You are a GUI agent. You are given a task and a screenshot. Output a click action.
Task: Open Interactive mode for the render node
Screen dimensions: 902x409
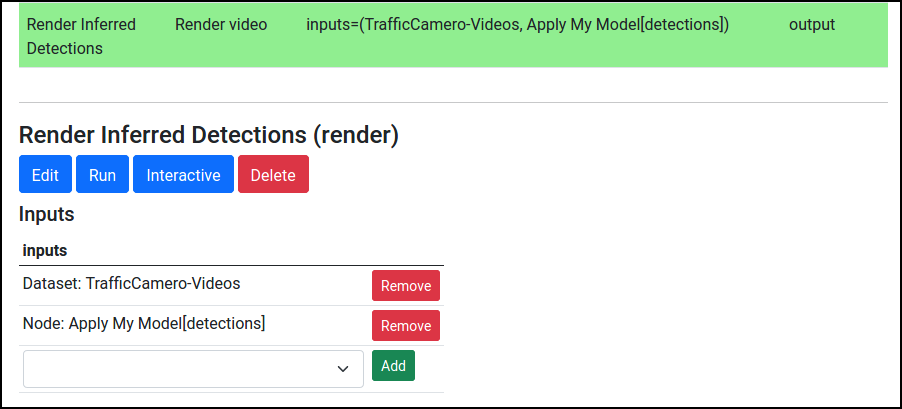point(184,174)
